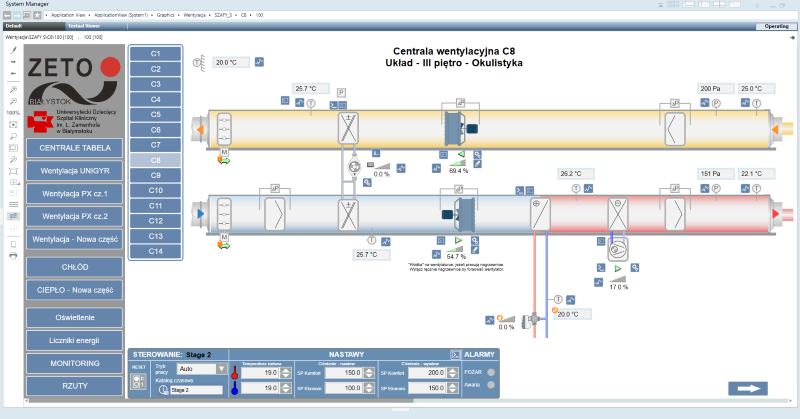Click the back arrow navigation button
The width and height of the screenshot is (800, 419).
7,15
